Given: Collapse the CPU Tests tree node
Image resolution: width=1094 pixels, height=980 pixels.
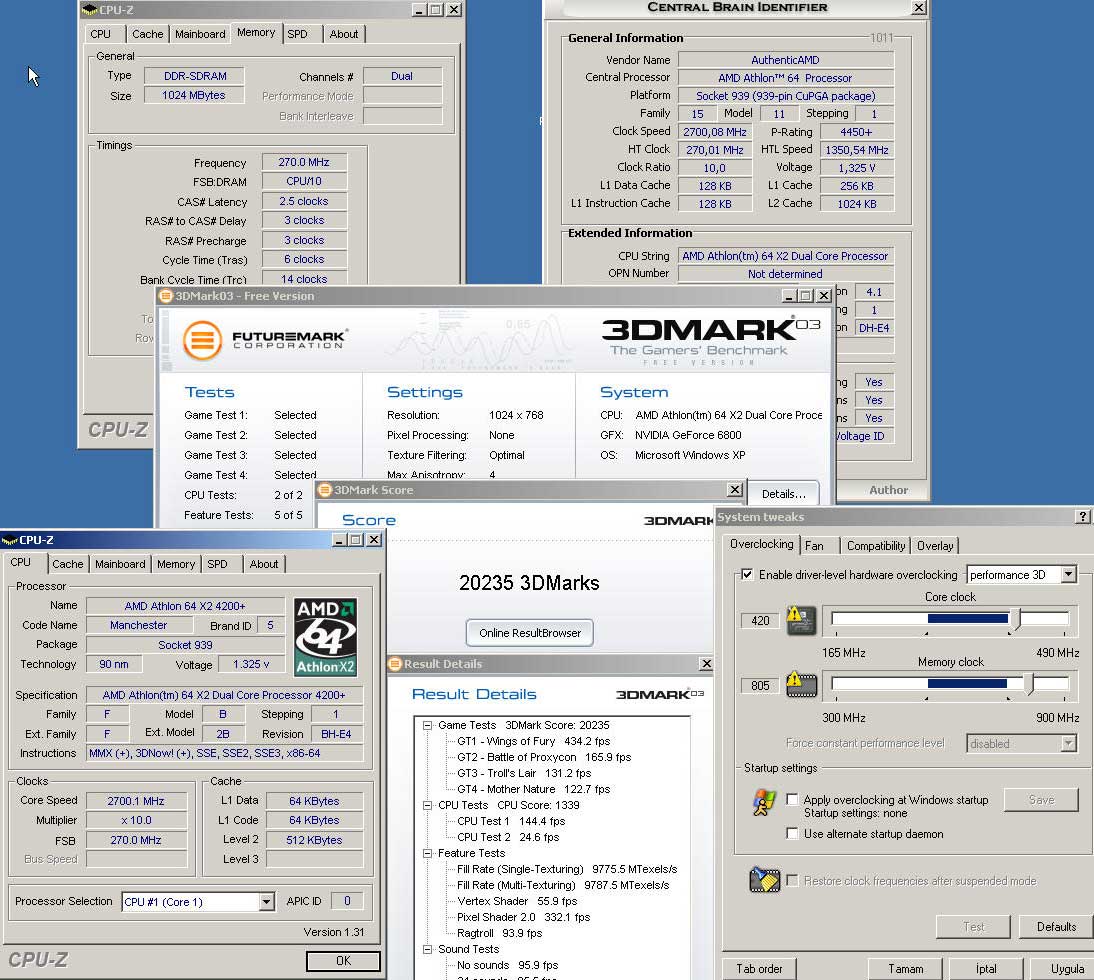Looking at the screenshot, I should (x=427, y=805).
